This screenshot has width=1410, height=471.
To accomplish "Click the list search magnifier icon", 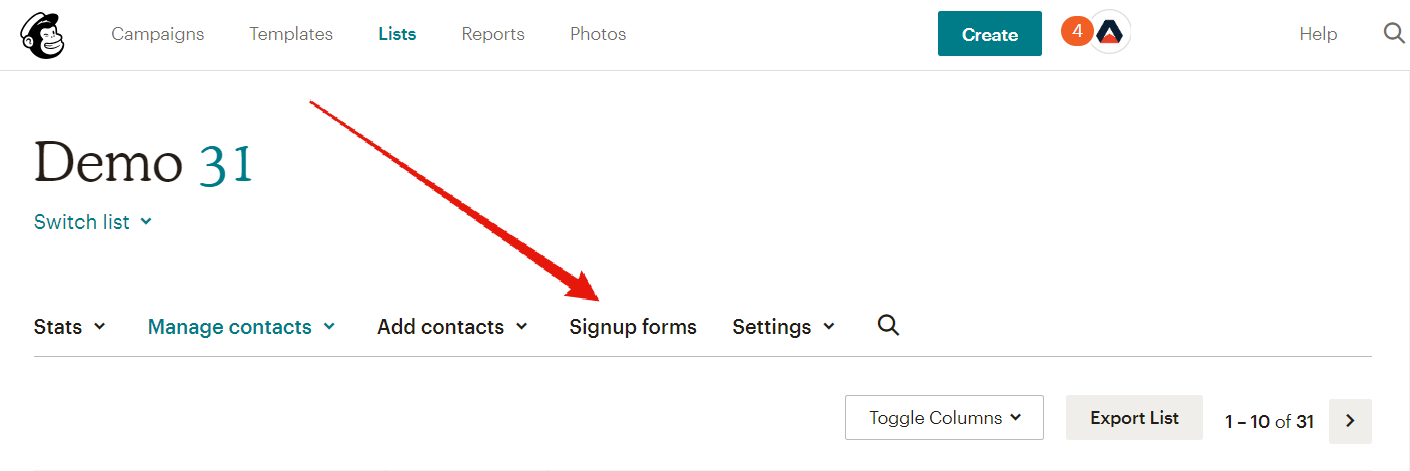I will click(x=888, y=325).
